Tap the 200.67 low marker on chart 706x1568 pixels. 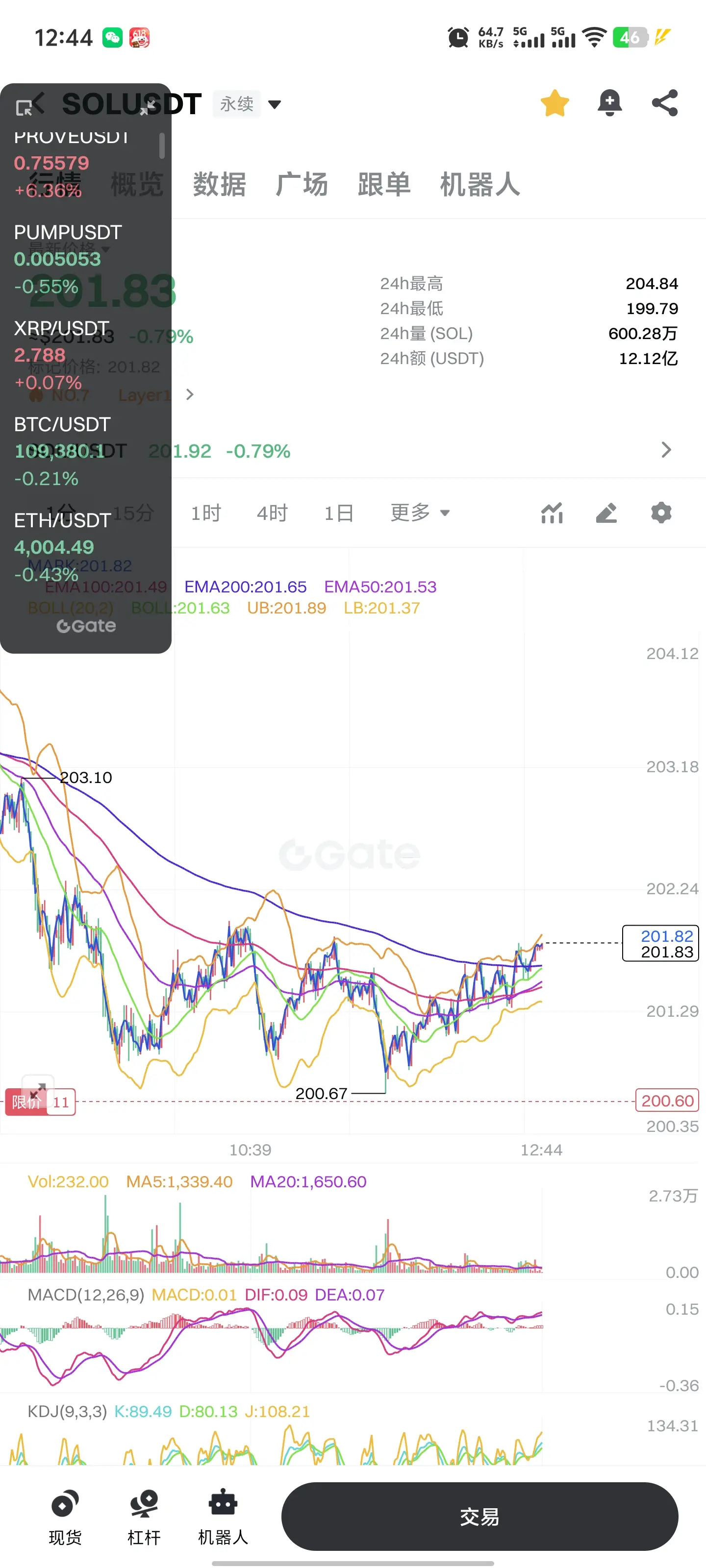321,1093
